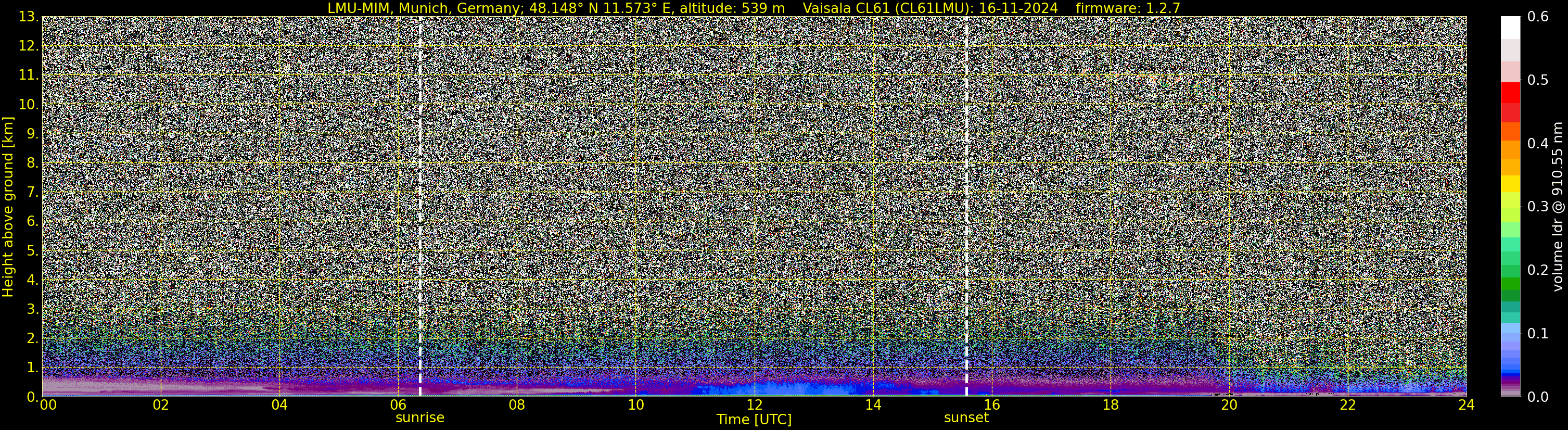The width and height of the screenshot is (1568, 430).
Task: Click the '20' time axis tick label
Action: click(x=1229, y=405)
